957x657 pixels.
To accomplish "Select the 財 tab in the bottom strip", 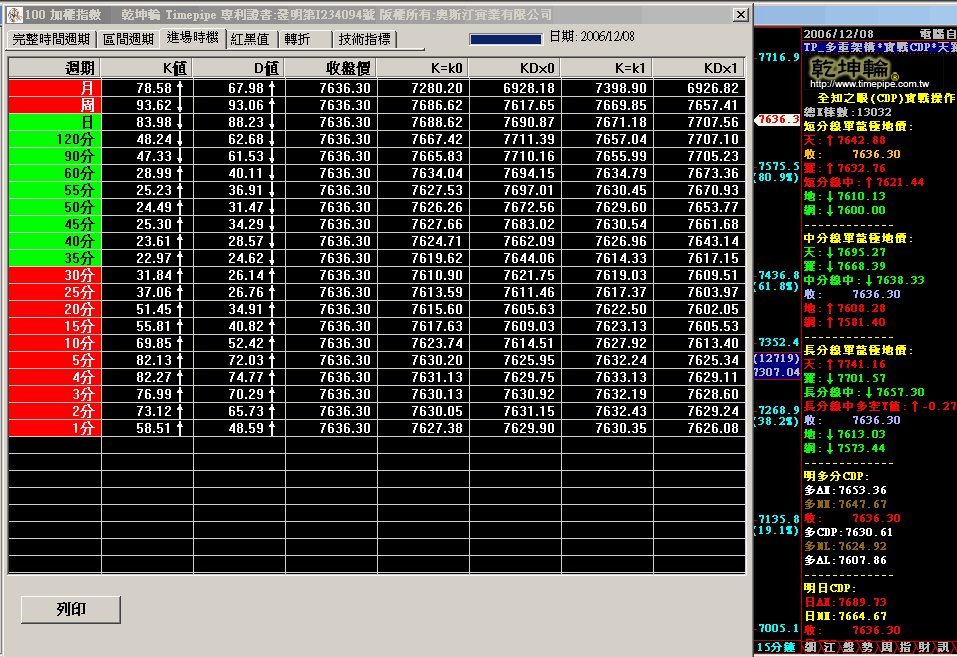I will tap(922, 647).
